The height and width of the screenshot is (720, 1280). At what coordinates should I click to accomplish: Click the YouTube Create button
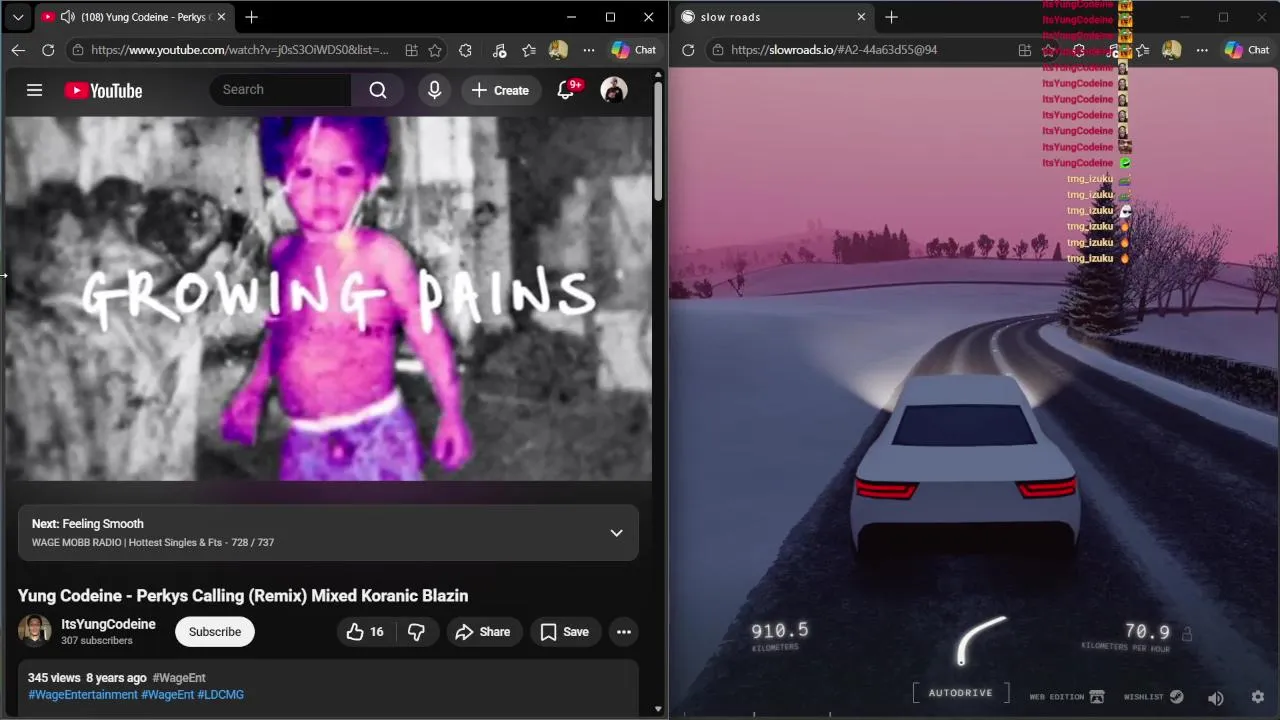click(x=500, y=90)
